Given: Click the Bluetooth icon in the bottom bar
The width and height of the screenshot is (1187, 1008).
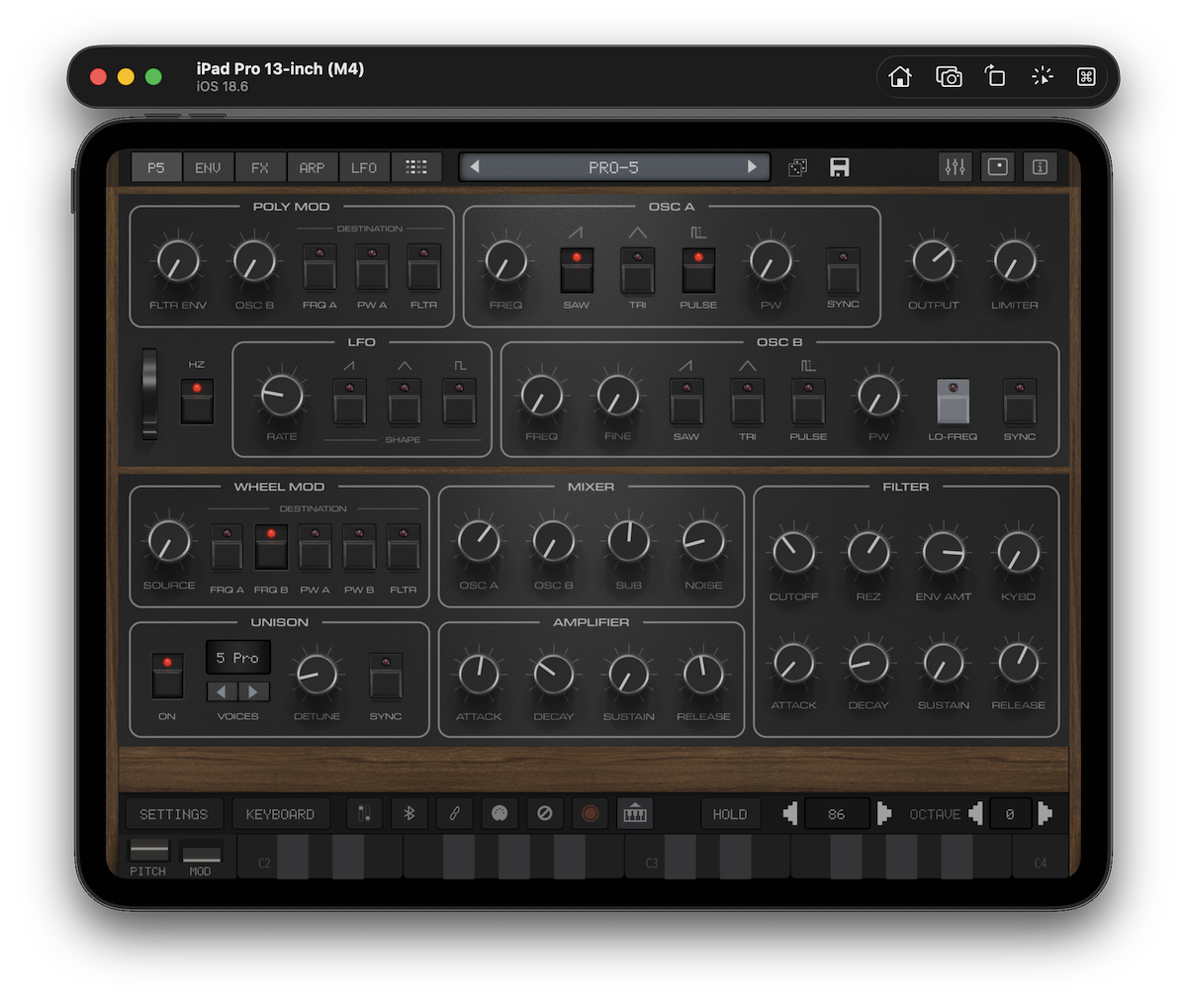Looking at the screenshot, I should click(x=410, y=814).
